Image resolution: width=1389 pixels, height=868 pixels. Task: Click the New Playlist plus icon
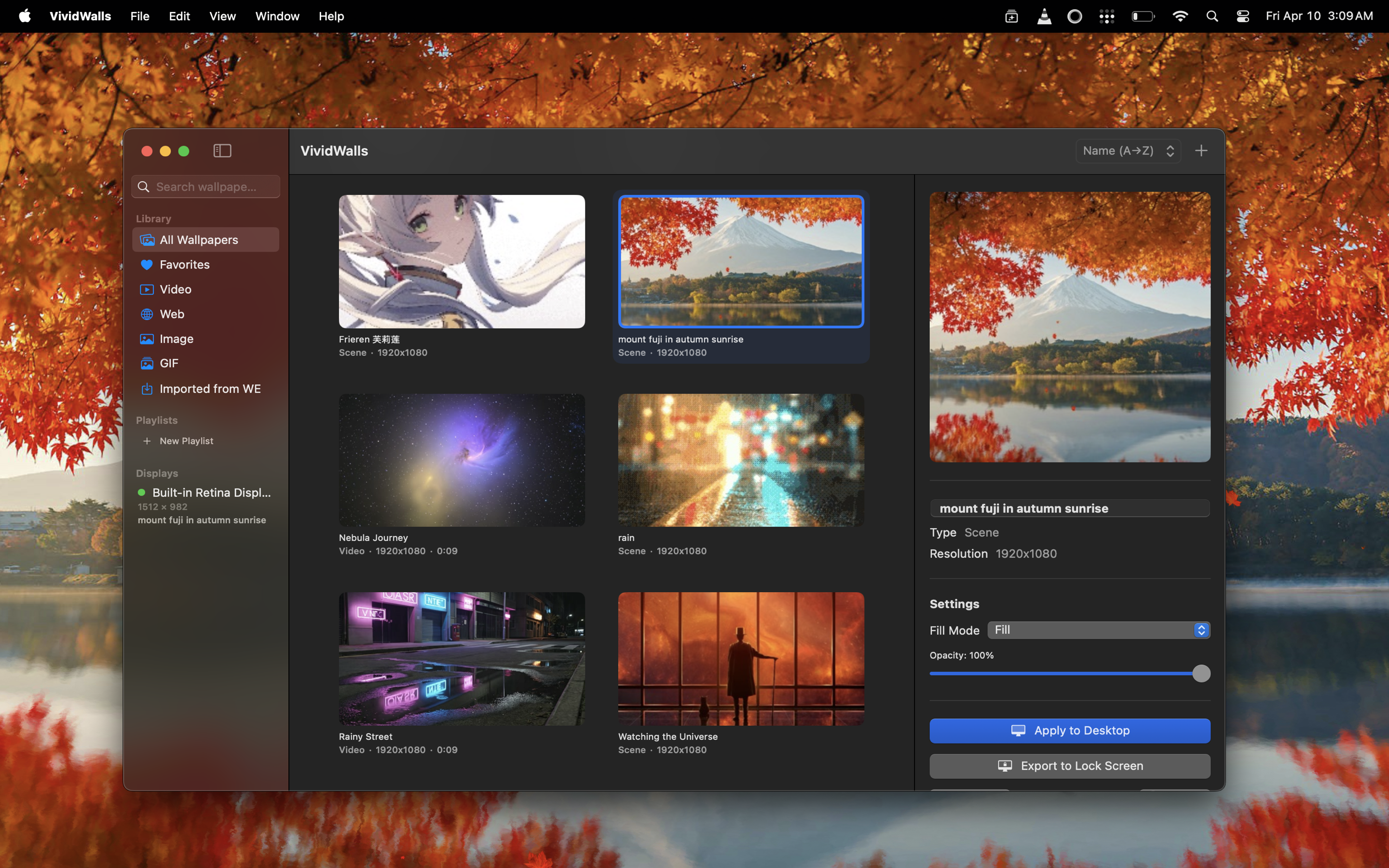[x=147, y=441]
